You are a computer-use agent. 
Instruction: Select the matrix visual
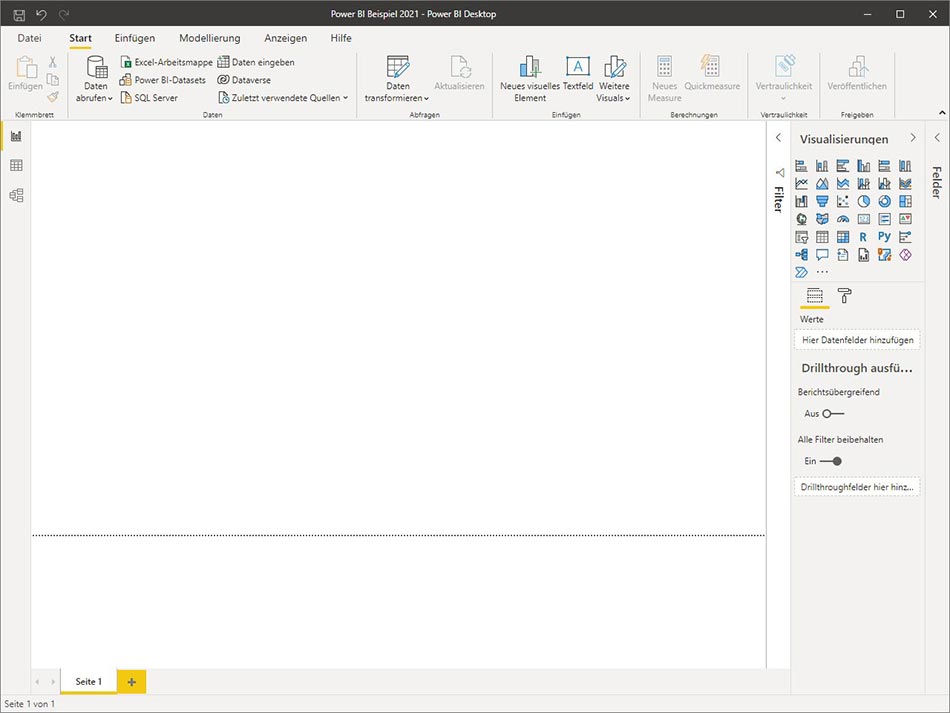pyautogui.click(x=843, y=237)
